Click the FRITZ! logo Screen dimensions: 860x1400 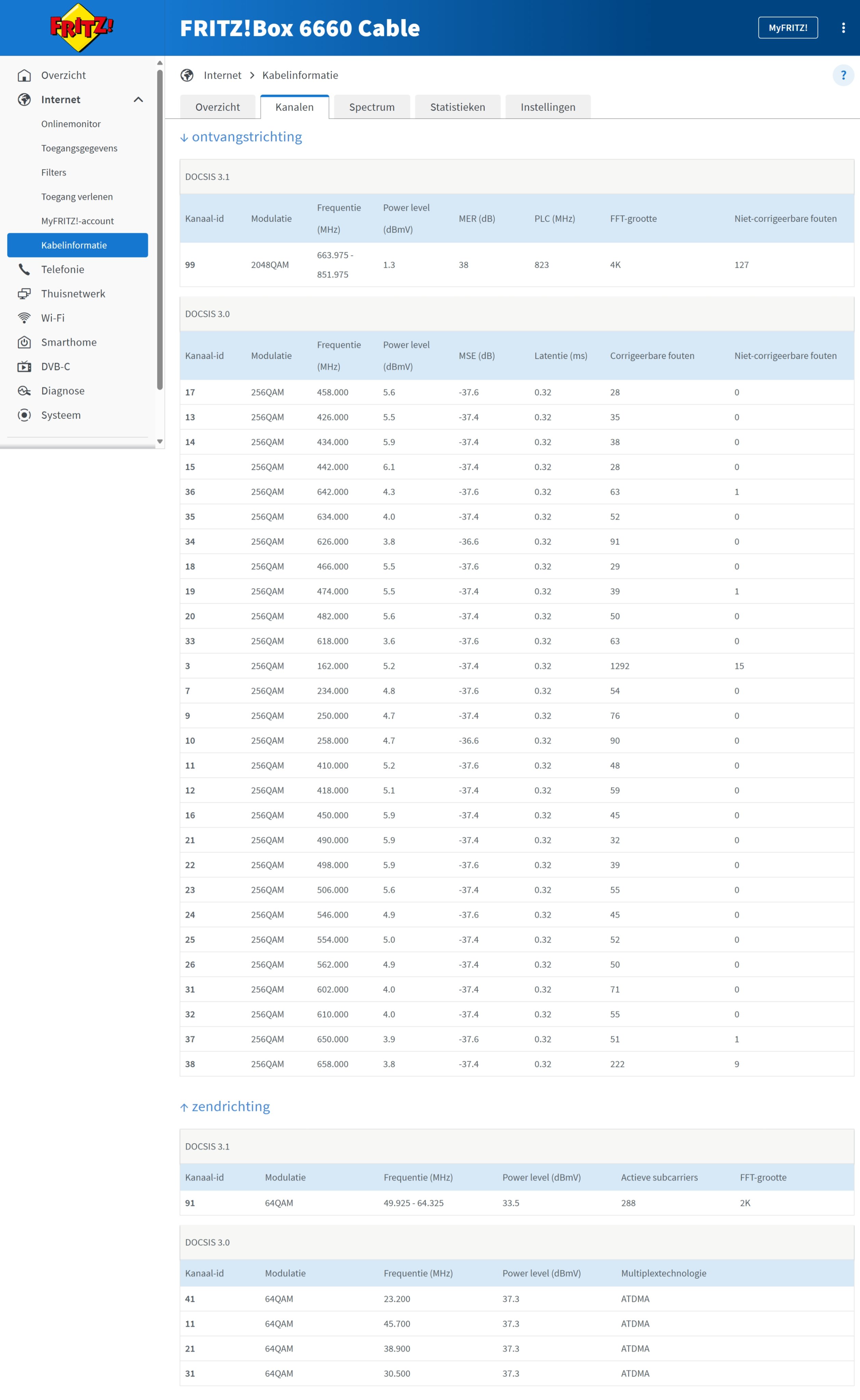coord(81,28)
